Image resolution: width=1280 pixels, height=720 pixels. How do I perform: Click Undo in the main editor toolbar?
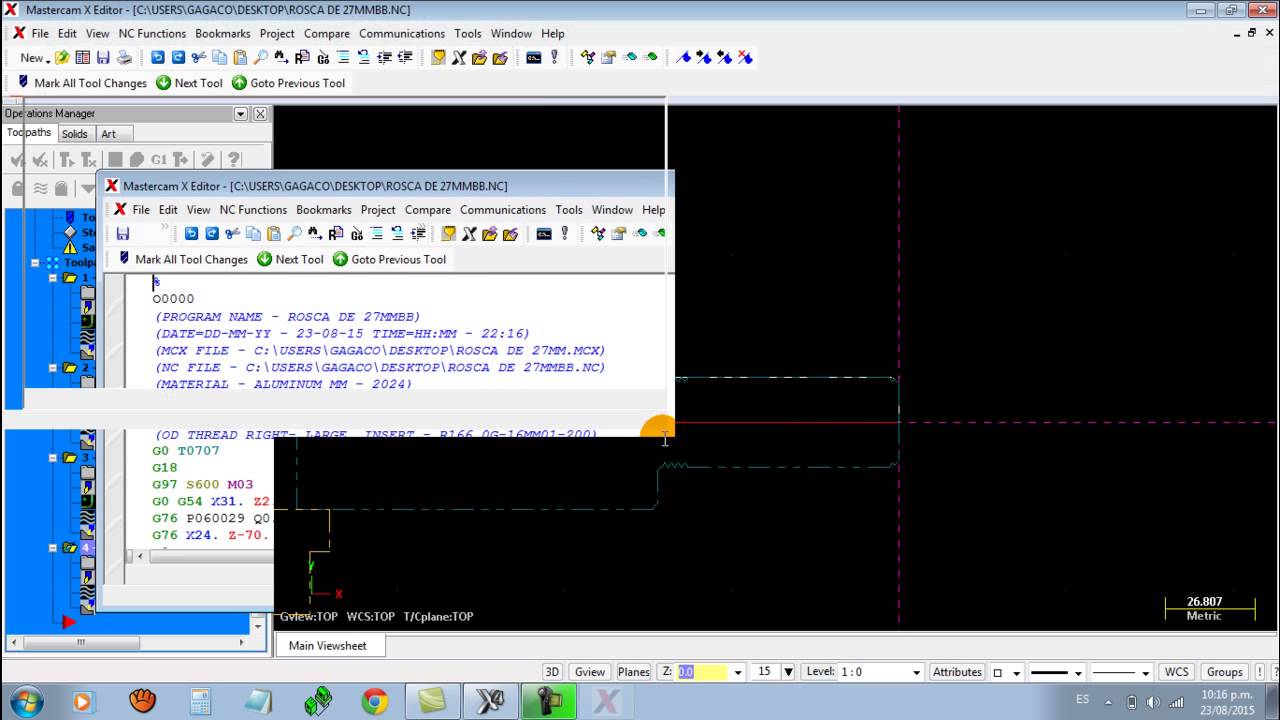158,58
